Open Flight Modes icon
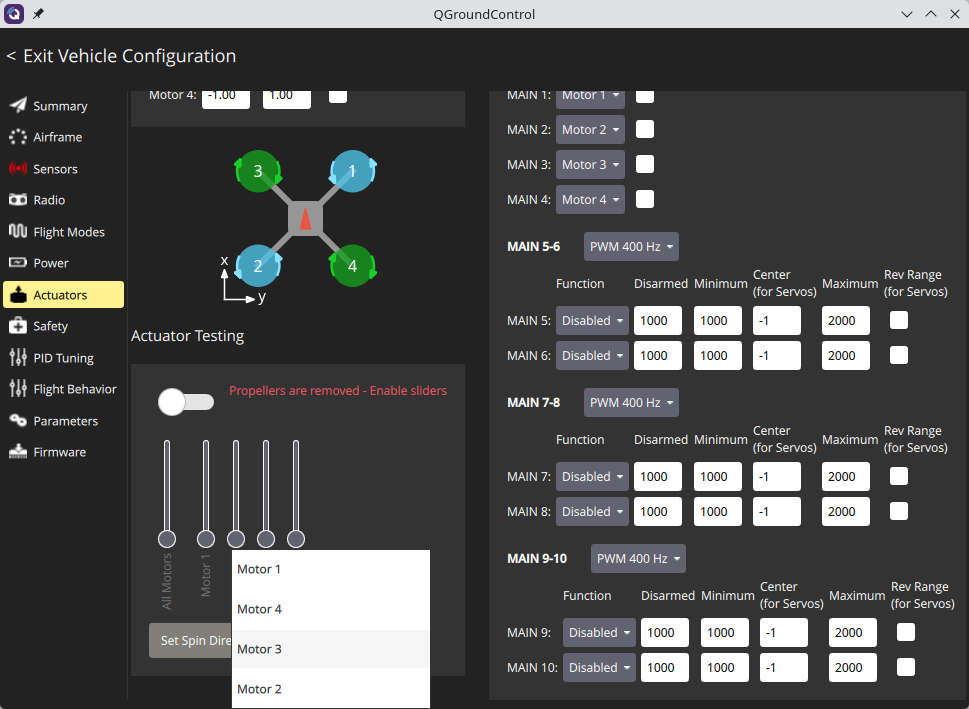 pos(18,232)
